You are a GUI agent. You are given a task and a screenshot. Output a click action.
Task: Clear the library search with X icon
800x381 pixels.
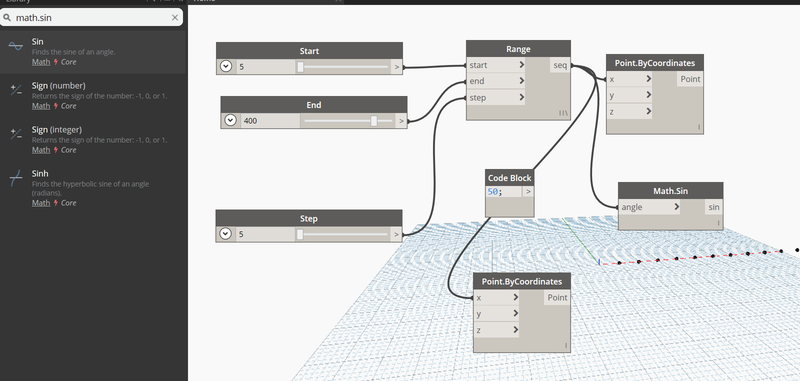click(x=175, y=18)
